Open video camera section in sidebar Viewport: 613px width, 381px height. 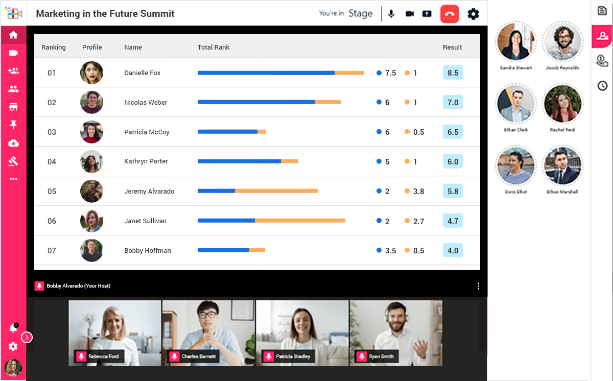pyautogui.click(x=13, y=53)
